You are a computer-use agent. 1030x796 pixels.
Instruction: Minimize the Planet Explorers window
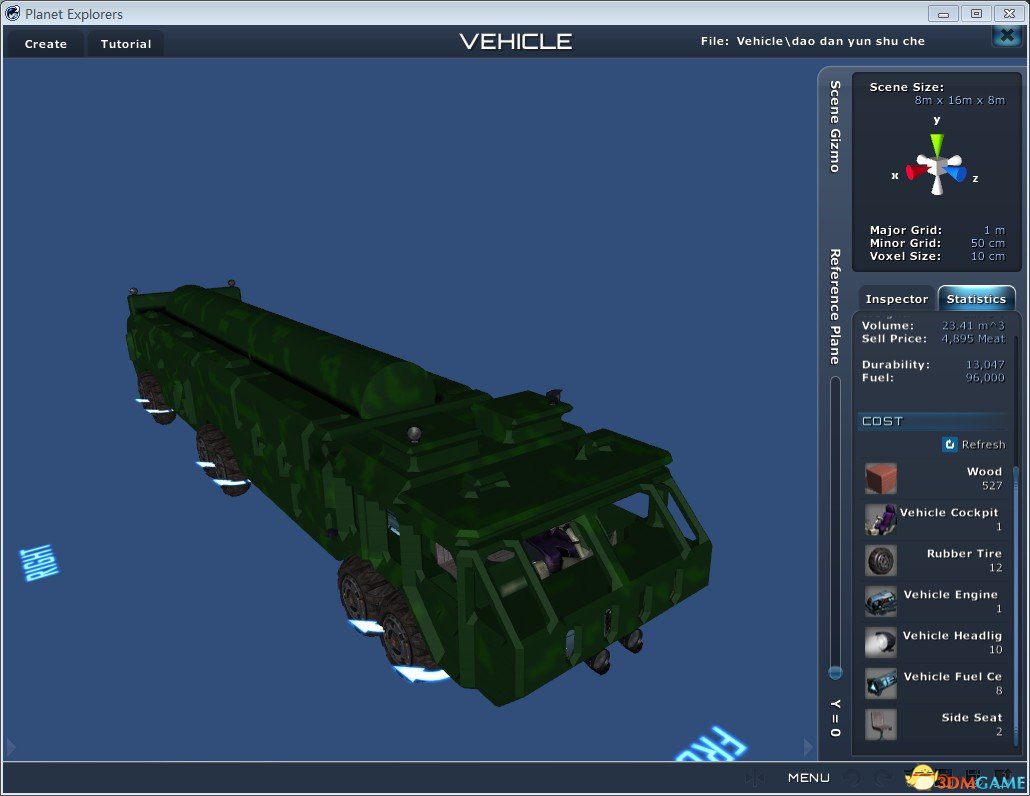point(943,13)
